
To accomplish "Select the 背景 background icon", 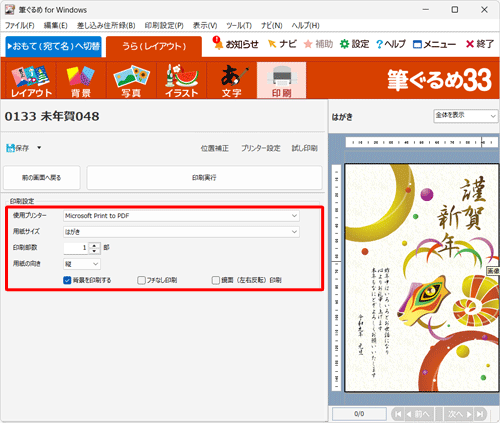I will tap(81, 80).
